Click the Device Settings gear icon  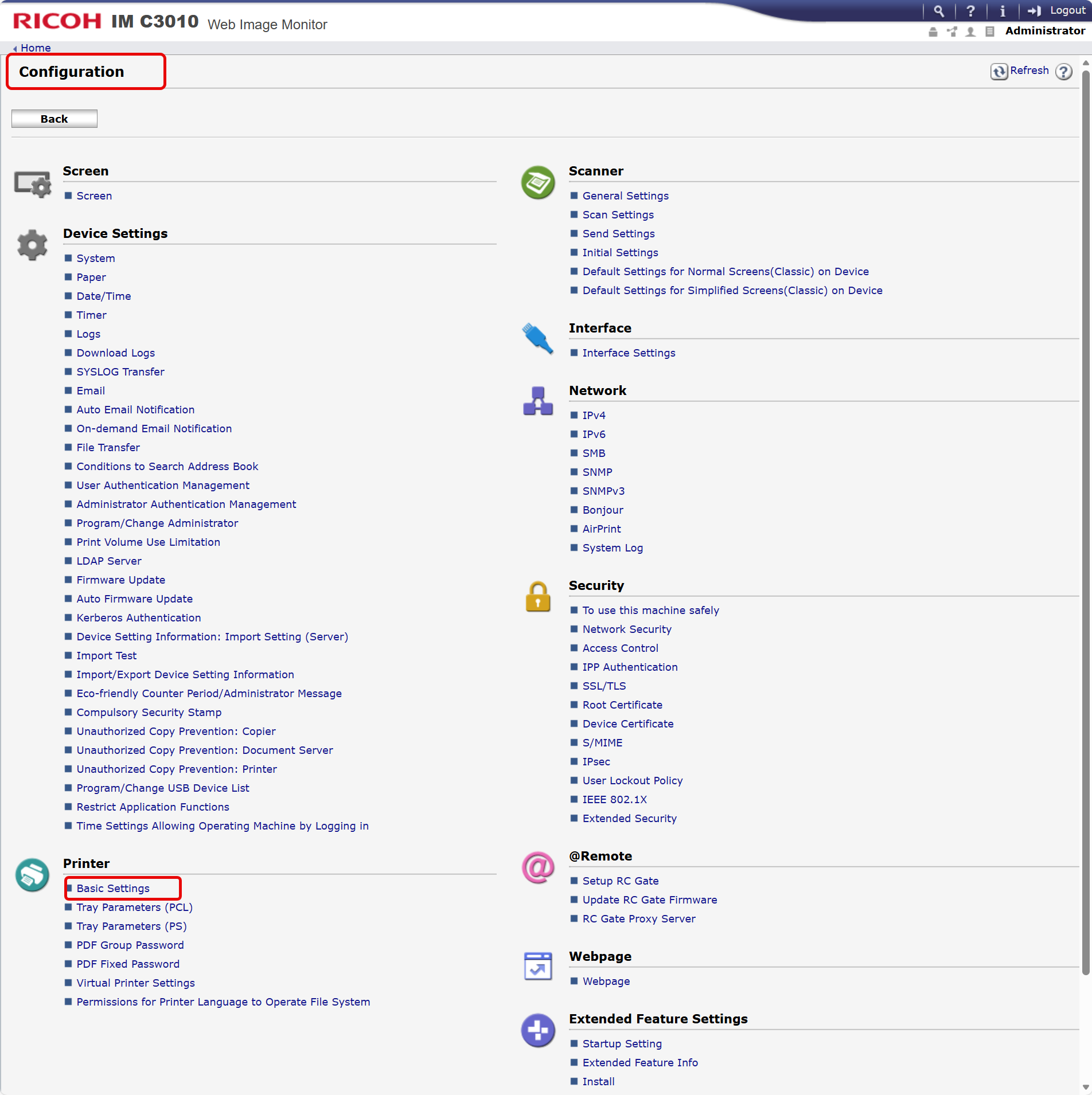pyautogui.click(x=32, y=244)
